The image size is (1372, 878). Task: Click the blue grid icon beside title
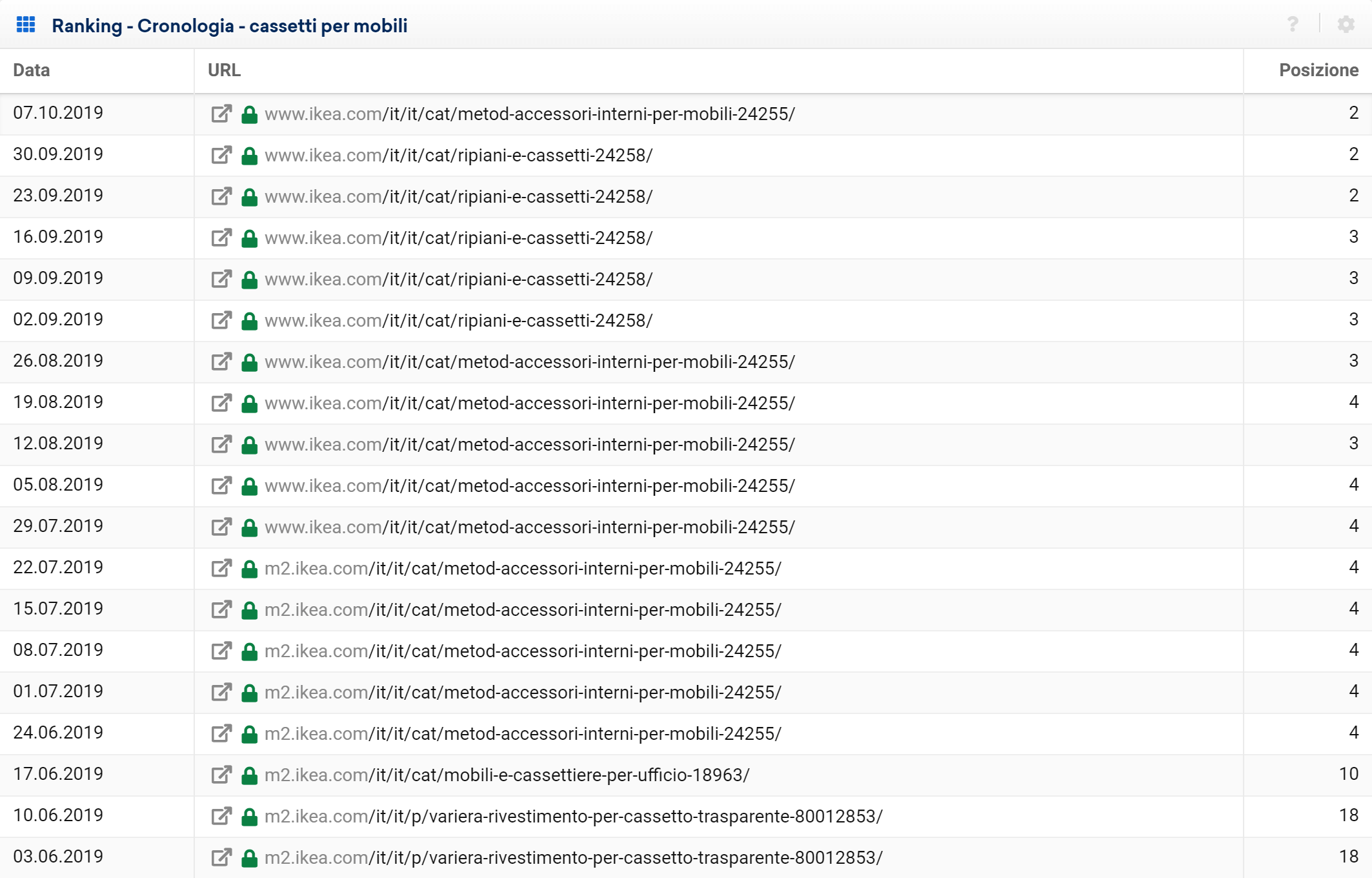(x=26, y=25)
